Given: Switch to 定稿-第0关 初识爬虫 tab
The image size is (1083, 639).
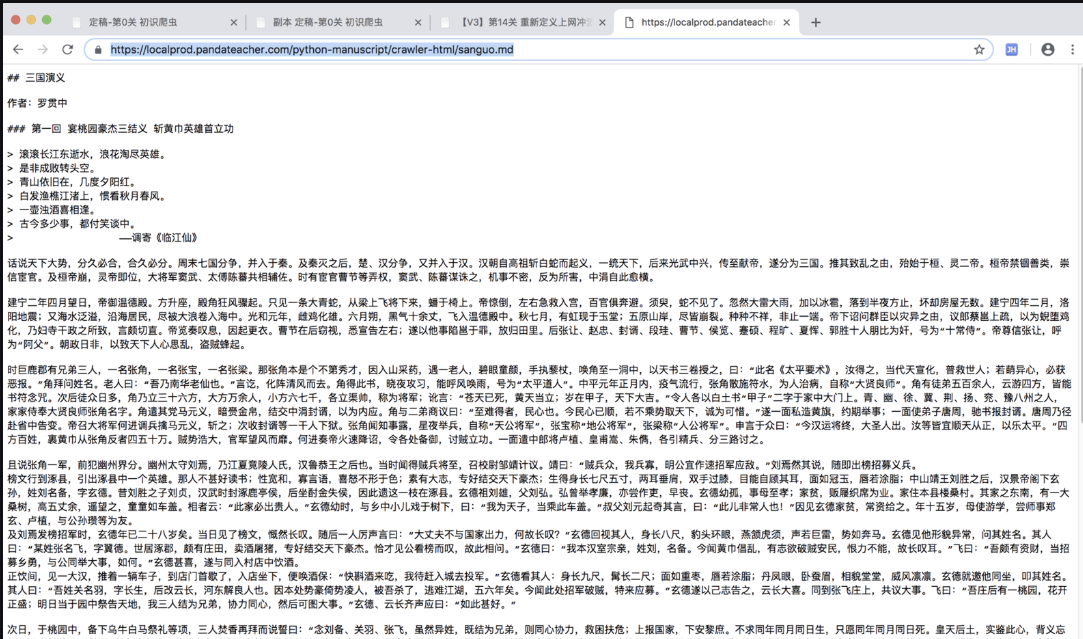Looking at the screenshot, I should tap(133, 22).
